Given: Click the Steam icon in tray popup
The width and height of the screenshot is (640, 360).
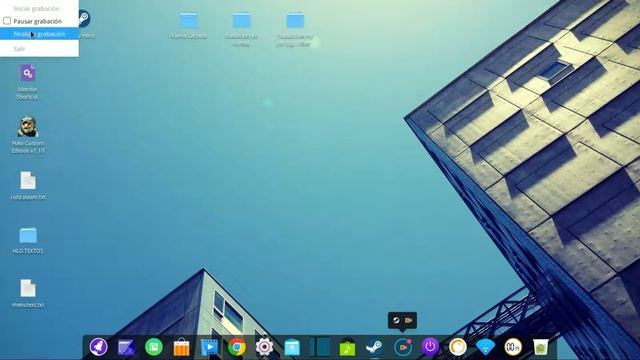Looking at the screenshot, I should (x=396, y=320).
